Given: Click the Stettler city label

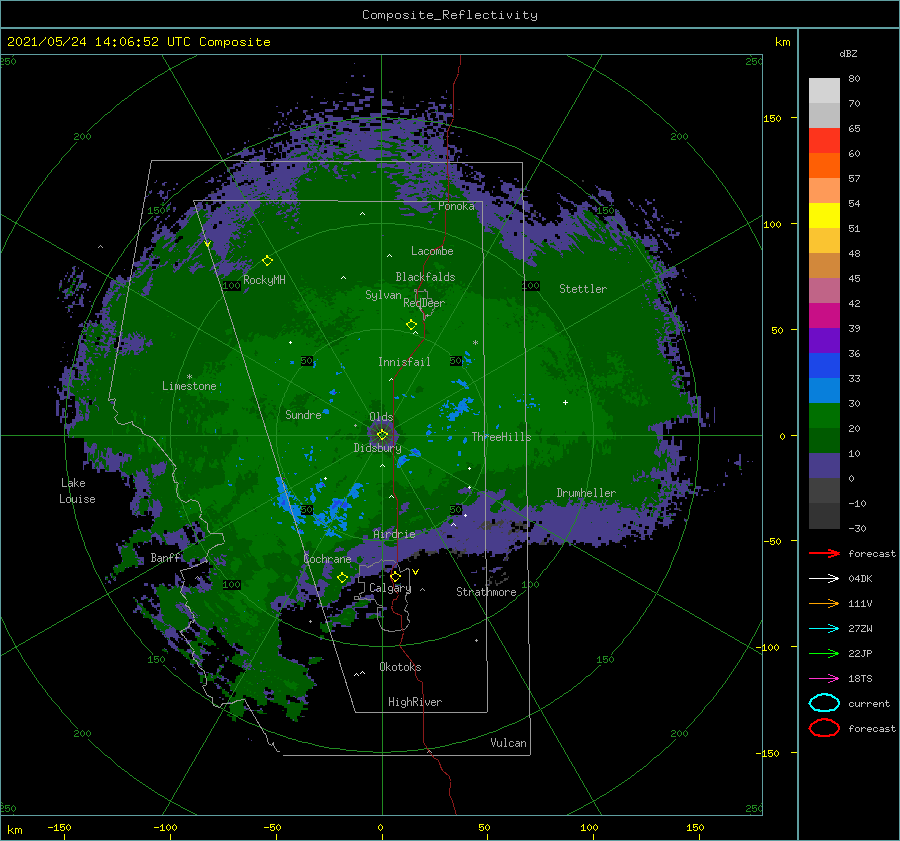Looking at the screenshot, I should pos(583,289).
